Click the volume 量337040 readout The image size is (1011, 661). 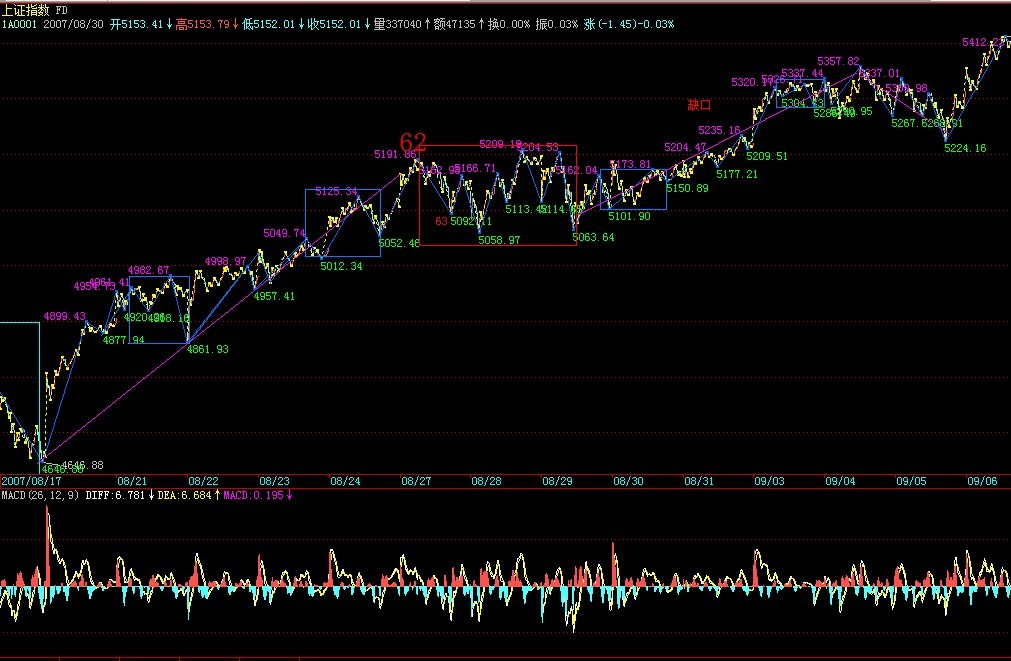pos(397,23)
